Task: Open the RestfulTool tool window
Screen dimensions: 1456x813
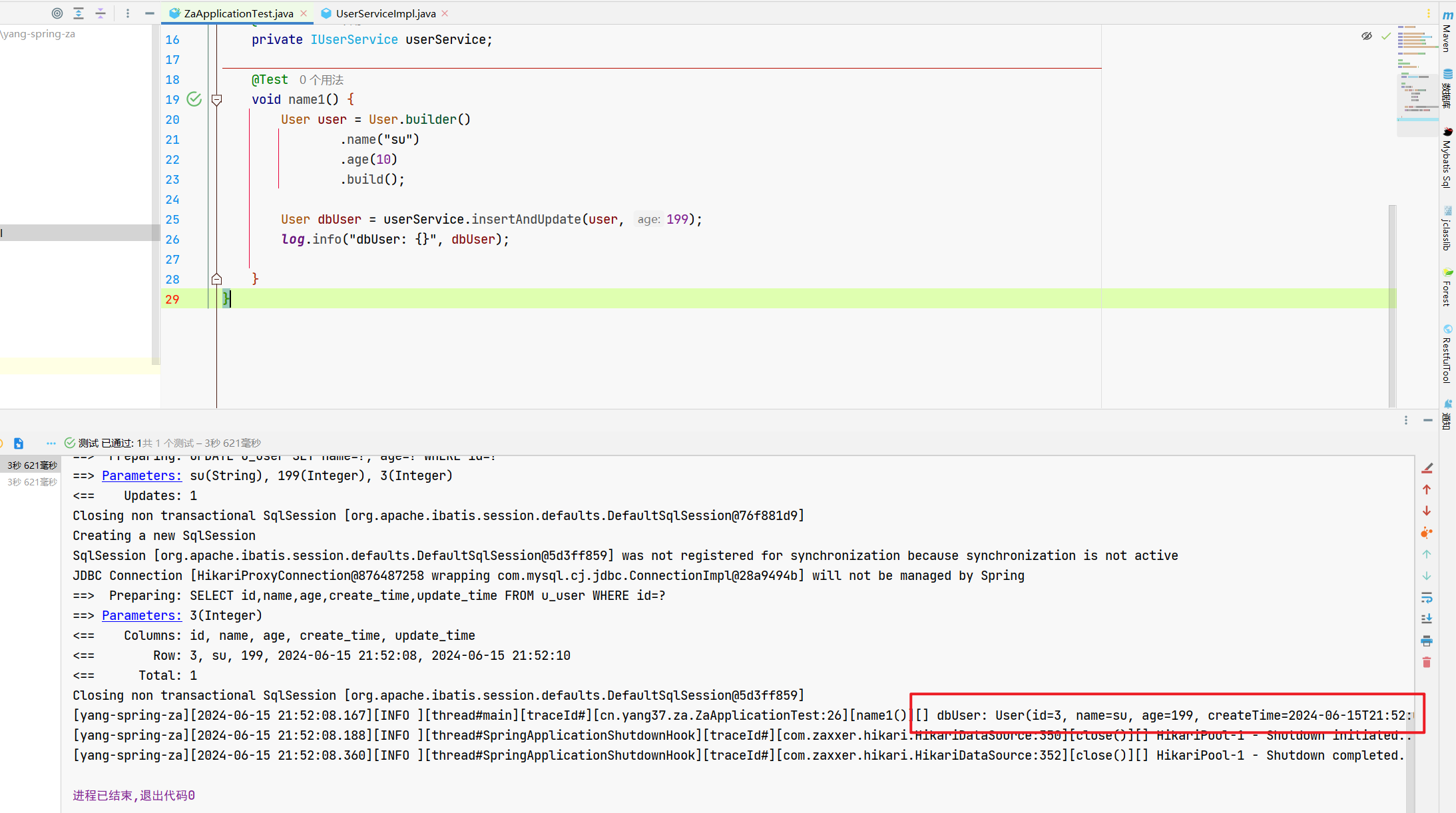Action: [1447, 354]
